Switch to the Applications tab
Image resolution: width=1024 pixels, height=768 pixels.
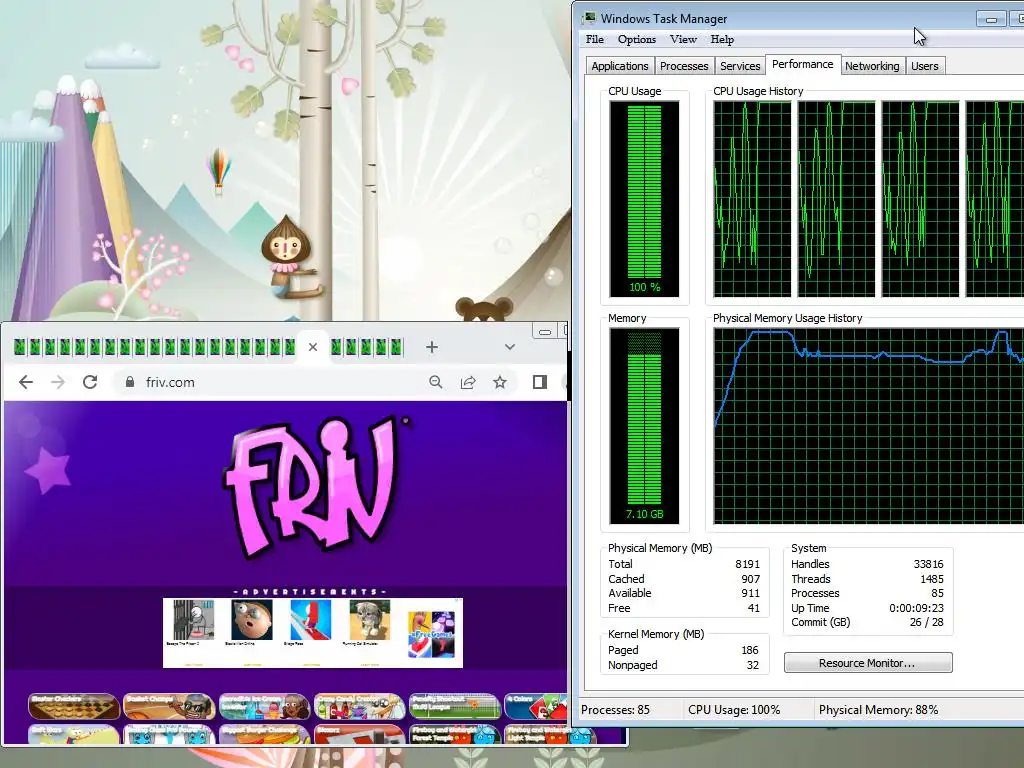[619, 66]
